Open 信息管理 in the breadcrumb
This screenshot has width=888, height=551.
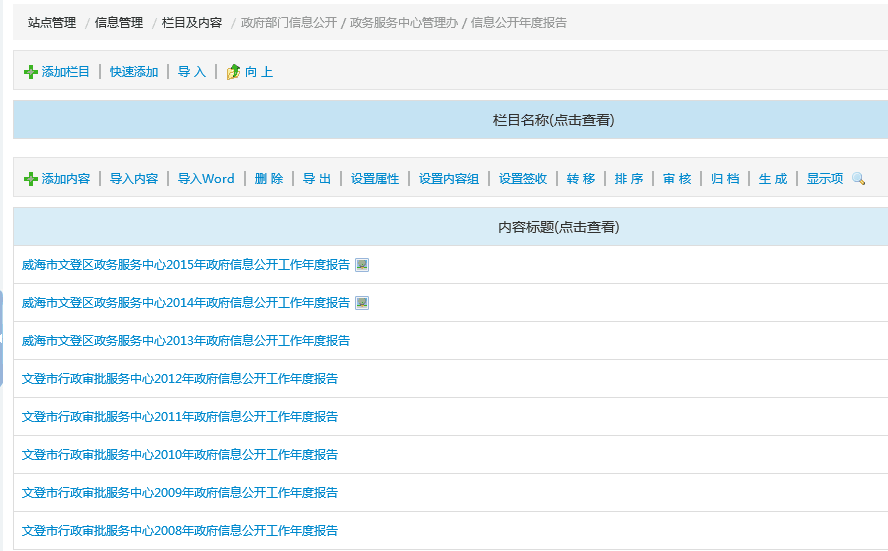tap(119, 22)
